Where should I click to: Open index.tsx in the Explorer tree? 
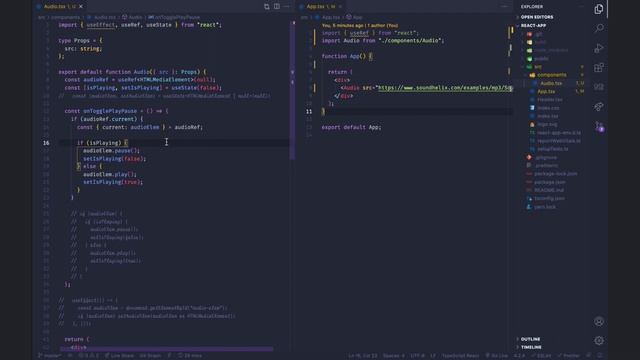[x=547, y=116]
